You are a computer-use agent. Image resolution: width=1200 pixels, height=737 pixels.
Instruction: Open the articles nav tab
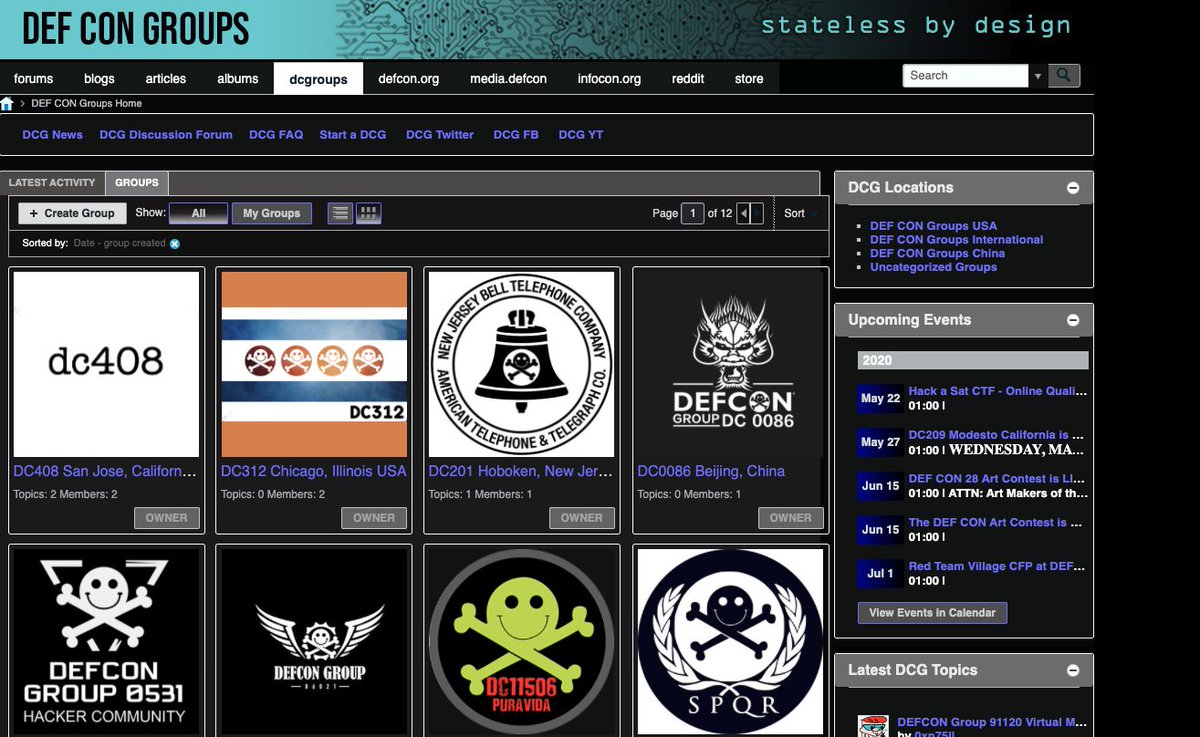pyautogui.click(x=166, y=79)
